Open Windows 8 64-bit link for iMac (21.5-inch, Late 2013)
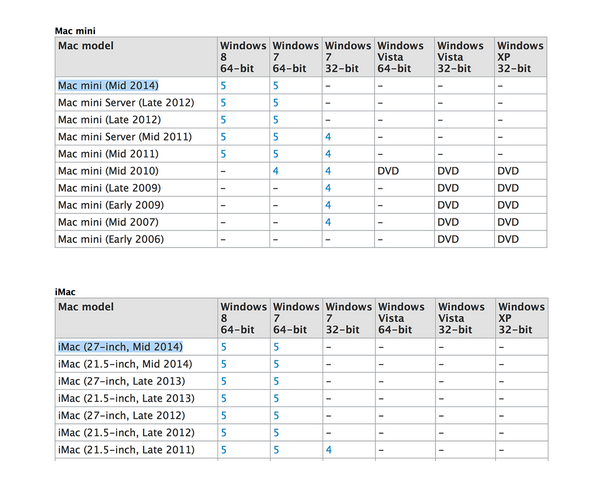604x490 pixels. (x=223, y=398)
